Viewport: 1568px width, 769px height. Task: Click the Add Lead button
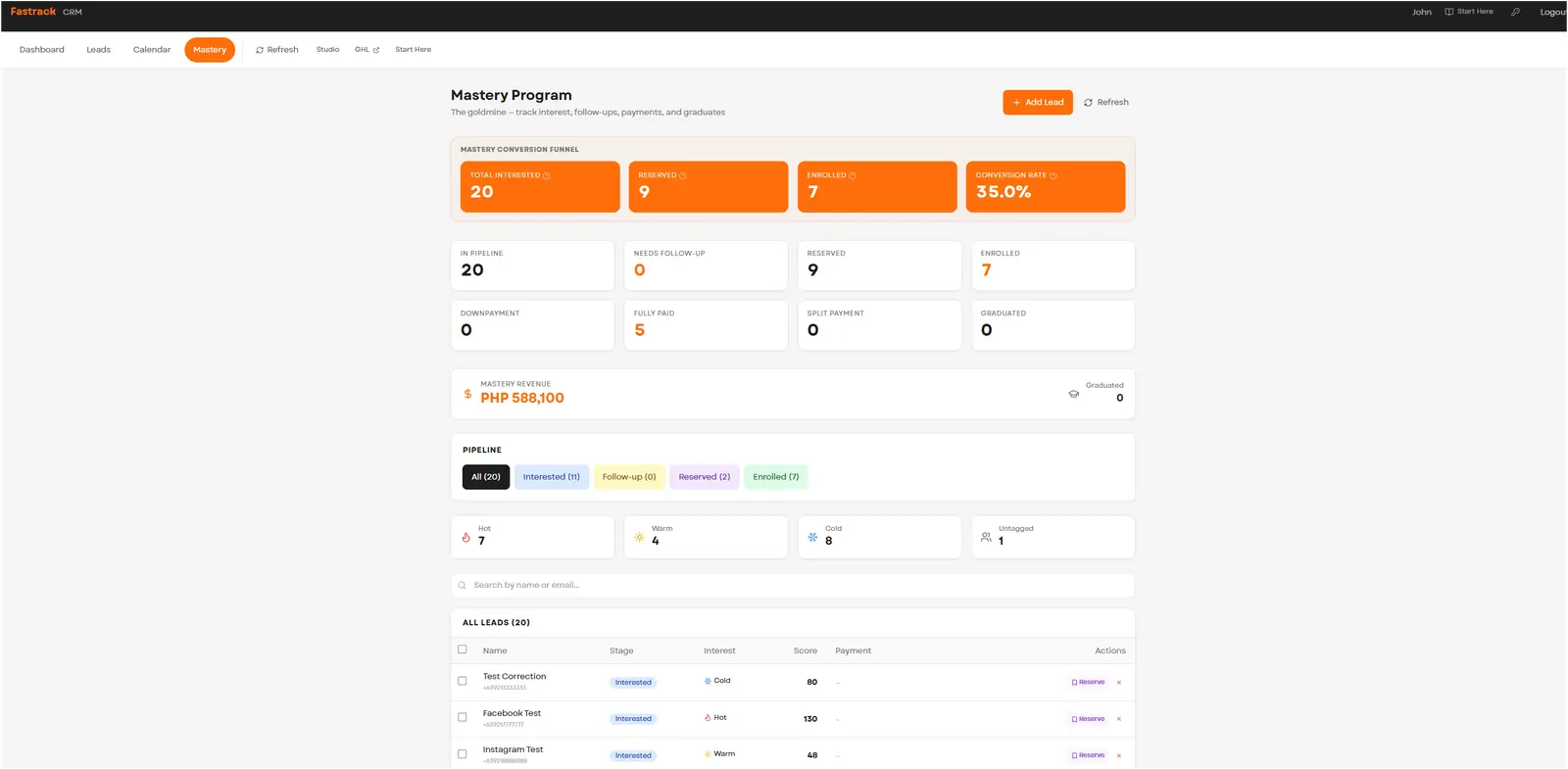(1038, 102)
